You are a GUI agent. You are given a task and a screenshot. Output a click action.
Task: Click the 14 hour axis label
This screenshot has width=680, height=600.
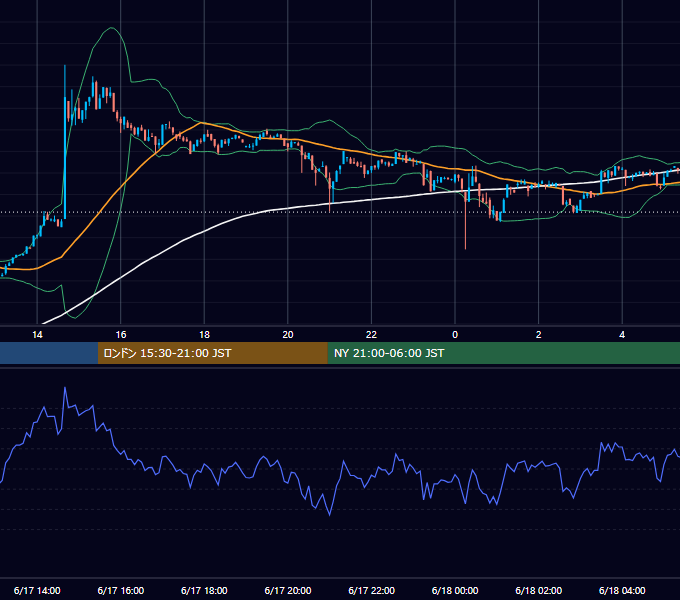[x=37, y=335]
